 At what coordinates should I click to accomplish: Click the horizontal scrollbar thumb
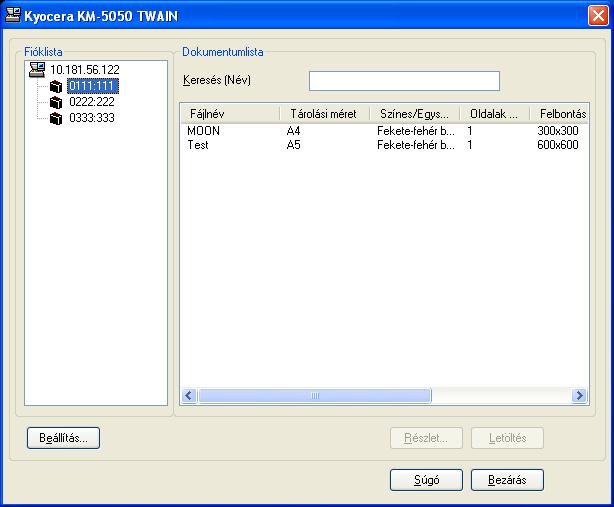coord(315,395)
